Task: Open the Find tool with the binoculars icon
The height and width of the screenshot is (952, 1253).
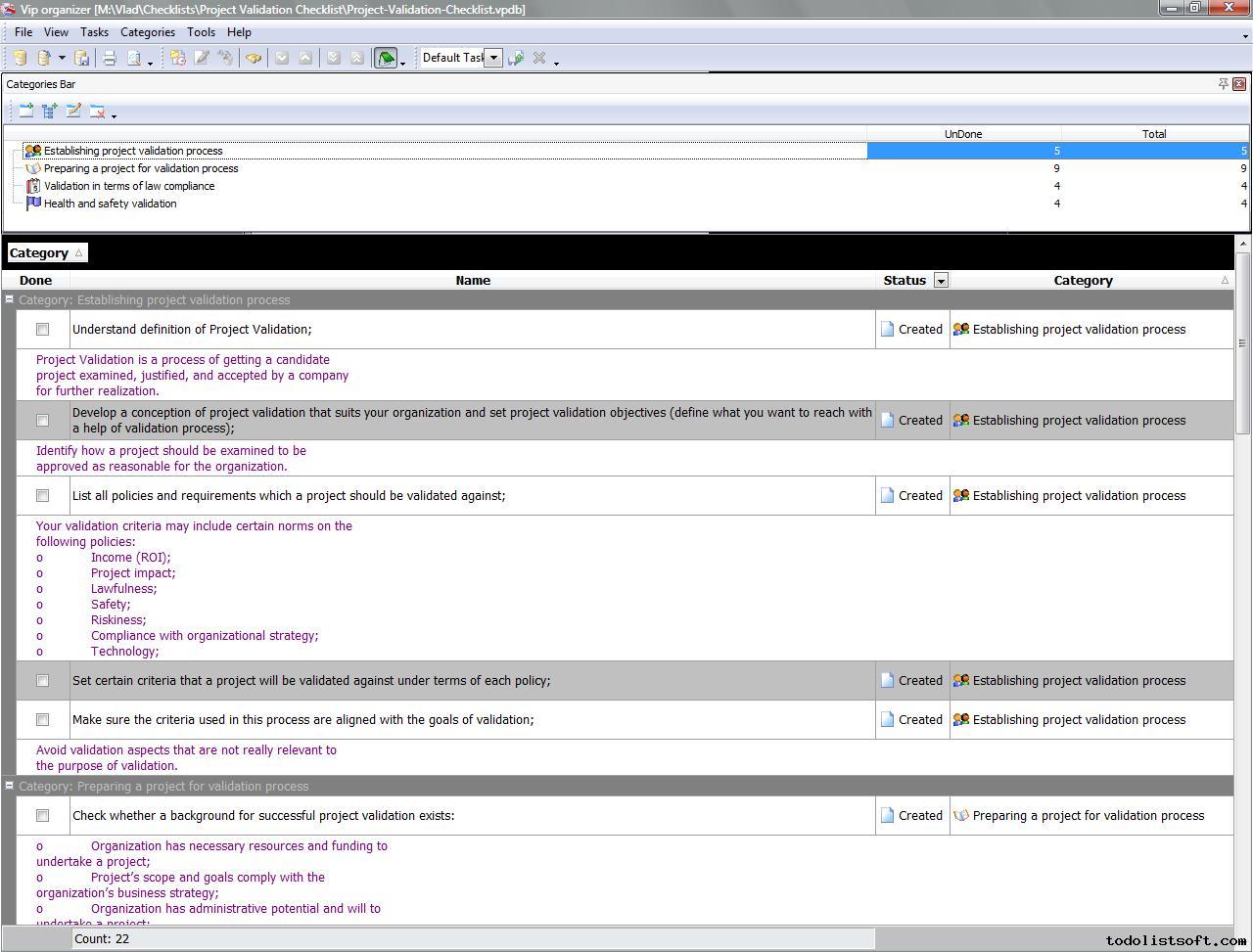Action: 255,57
